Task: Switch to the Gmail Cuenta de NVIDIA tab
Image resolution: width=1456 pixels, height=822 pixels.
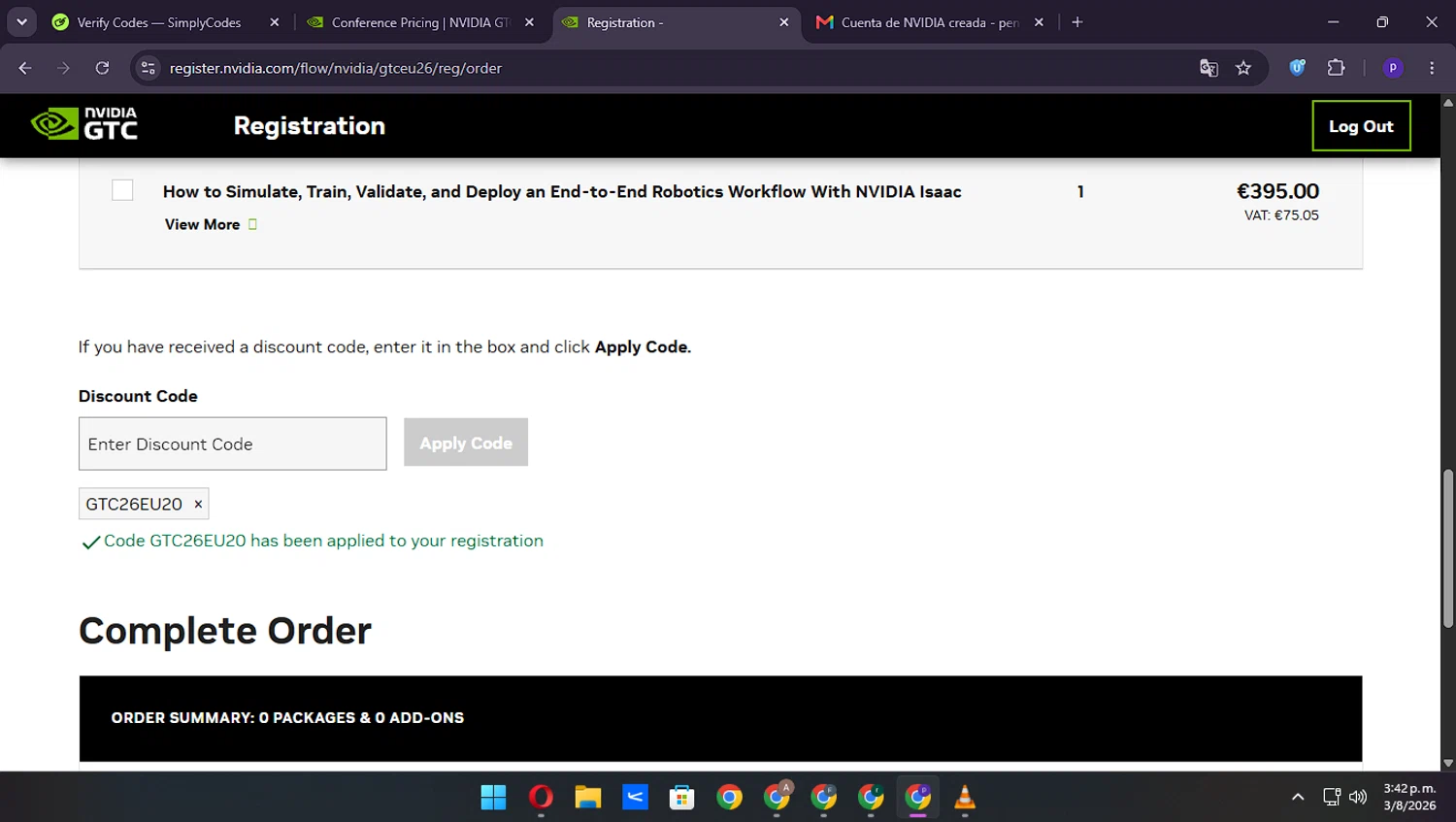Action: click(x=930, y=22)
